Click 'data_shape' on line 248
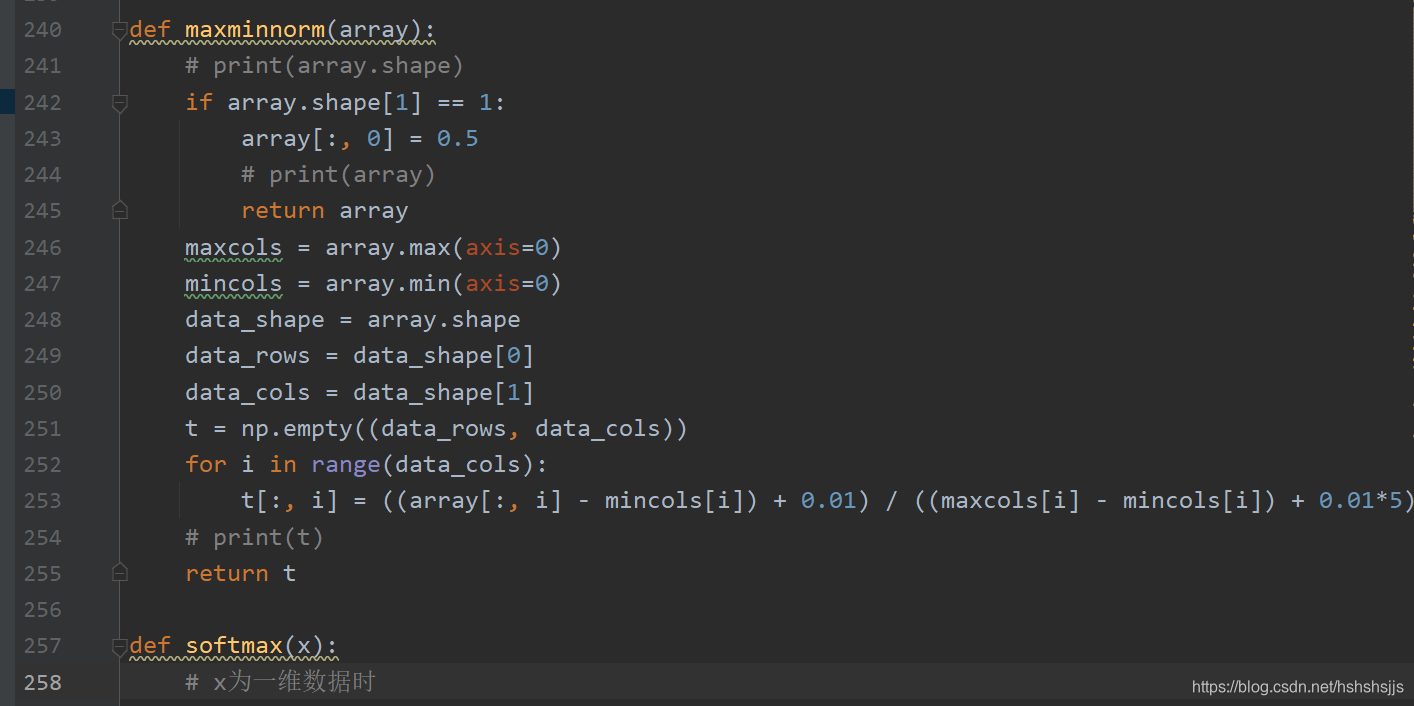 254,320
